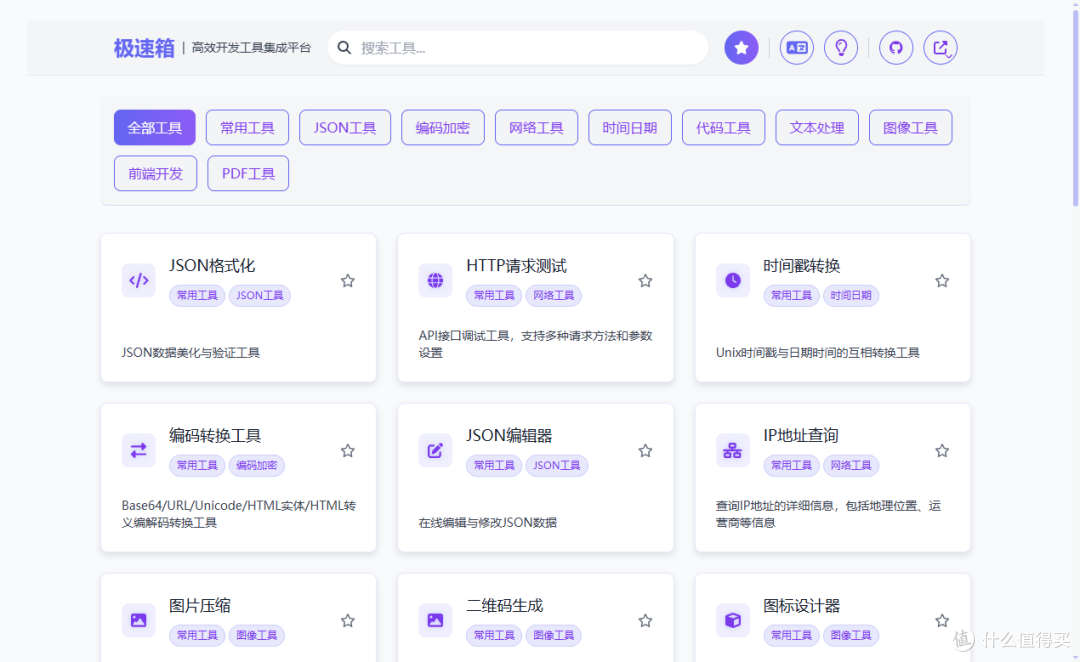
Task: Open the 图片压缩 title
Action: [x=200, y=606]
